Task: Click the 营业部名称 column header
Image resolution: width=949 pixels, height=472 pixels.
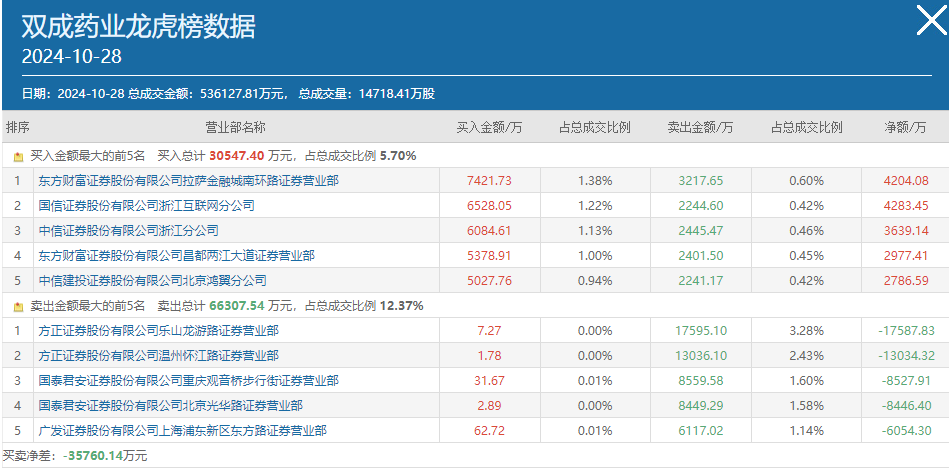Action: pyautogui.click(x=235, y=128)
